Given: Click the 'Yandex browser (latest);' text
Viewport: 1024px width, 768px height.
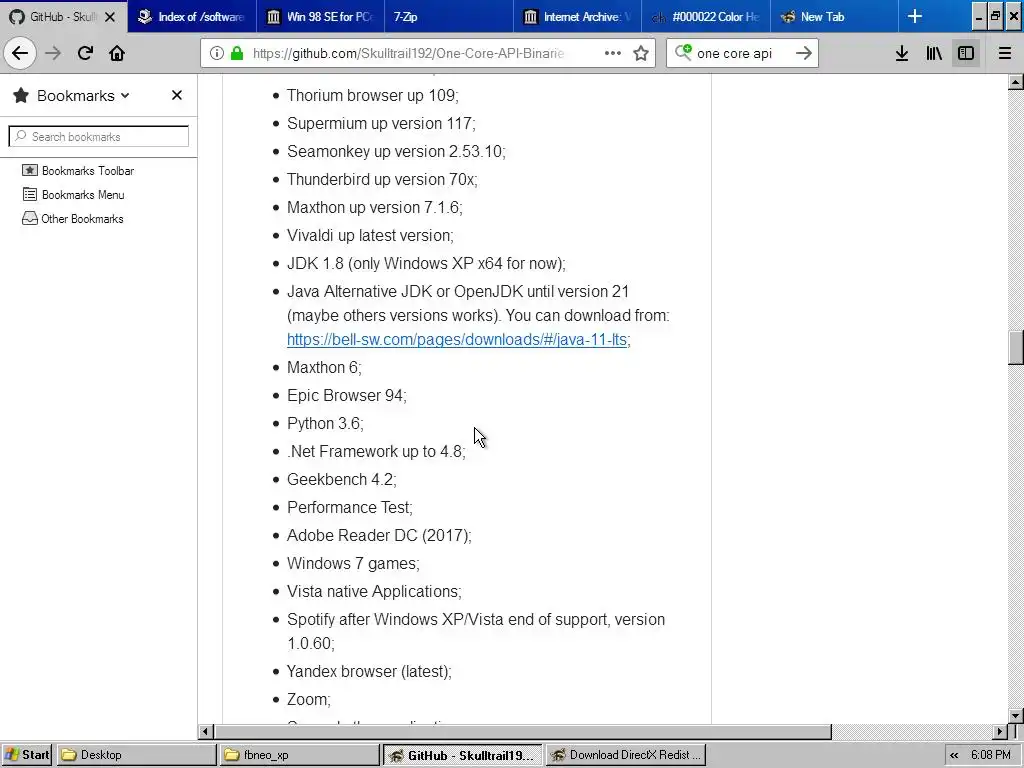Looking at the screenshot, I should click(369, 672).
